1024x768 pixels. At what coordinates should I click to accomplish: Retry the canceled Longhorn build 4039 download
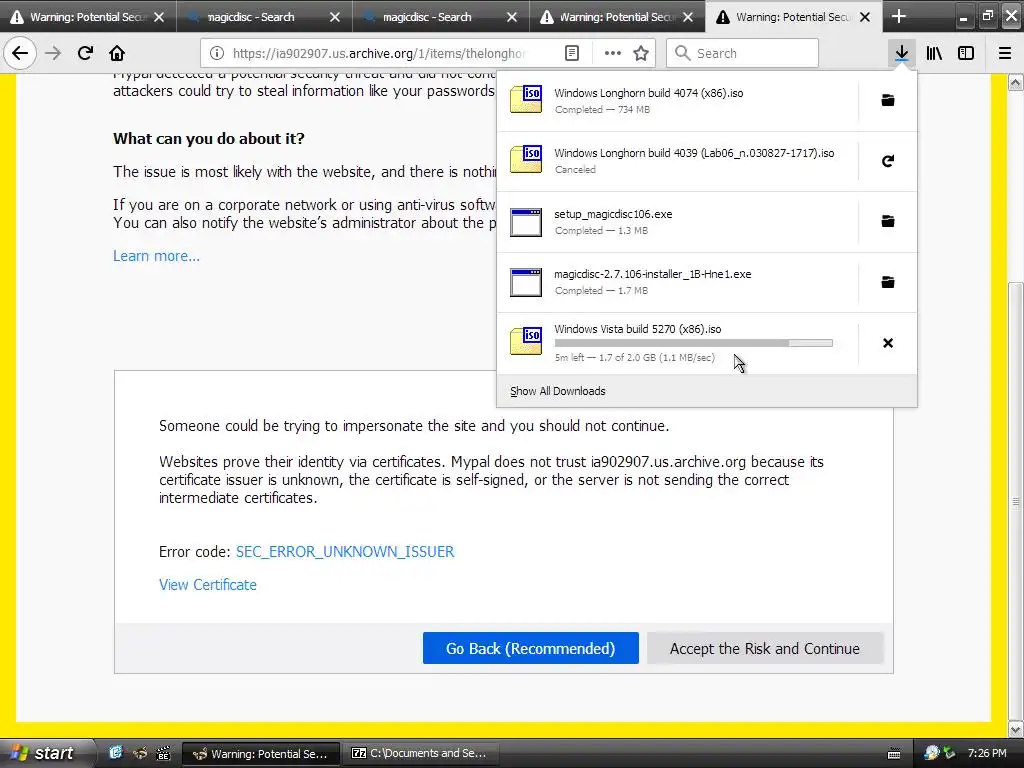(888, 161)
